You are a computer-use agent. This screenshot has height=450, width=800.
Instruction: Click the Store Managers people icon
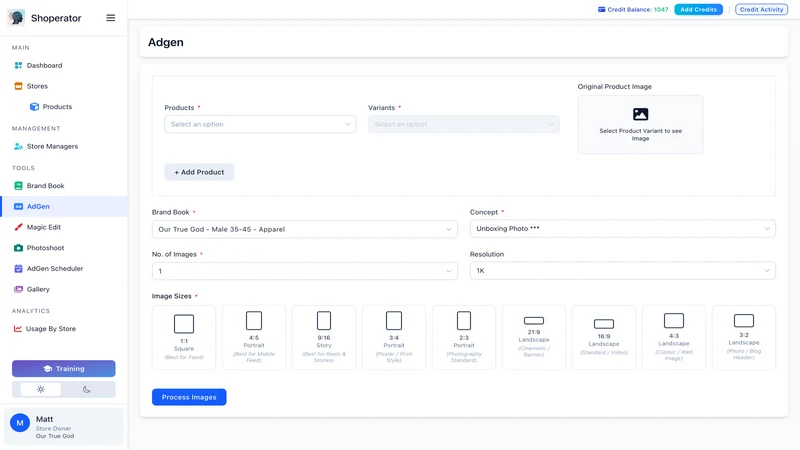[18, 146]
